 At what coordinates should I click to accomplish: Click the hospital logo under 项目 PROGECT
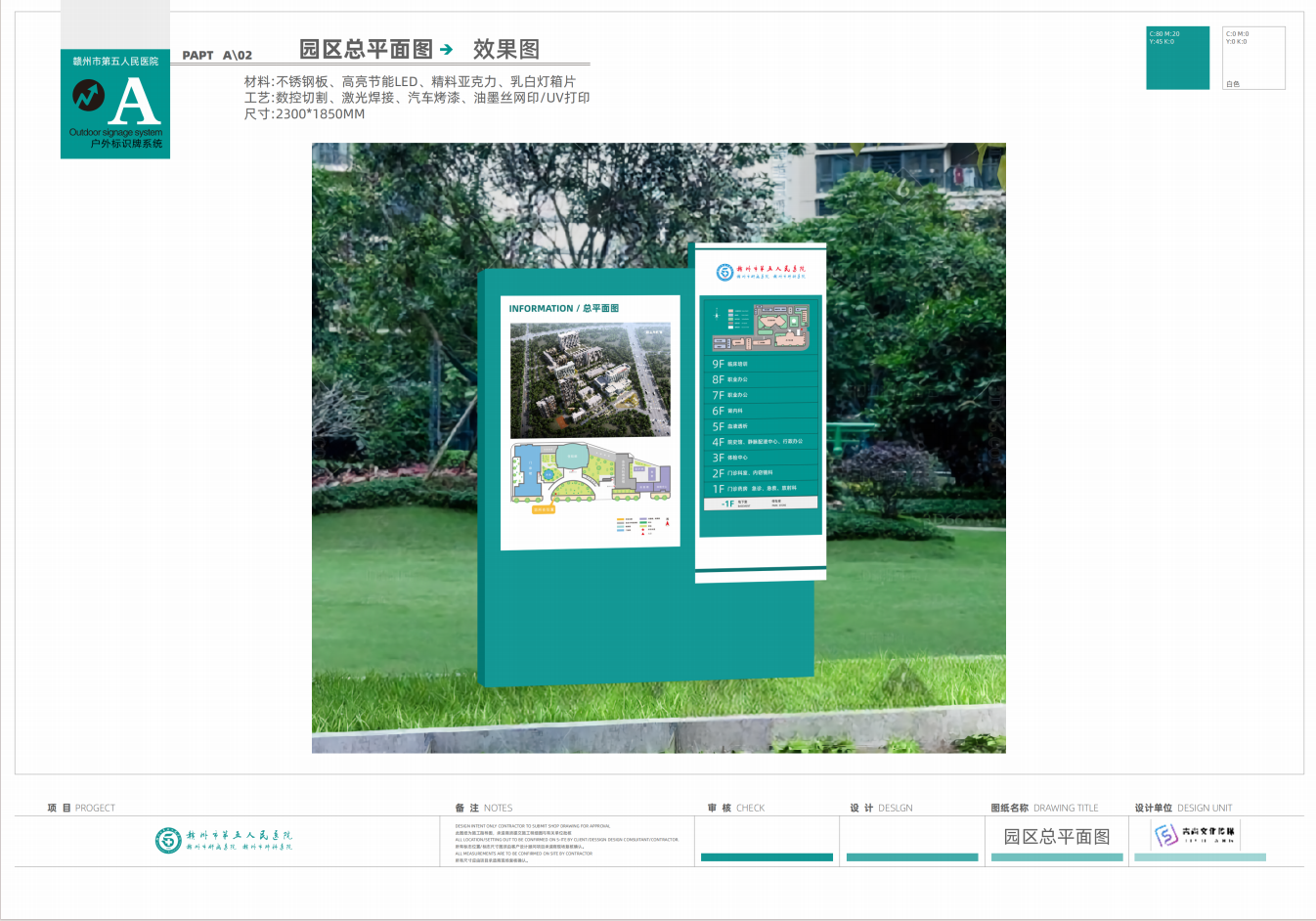(x=224, y=840)
